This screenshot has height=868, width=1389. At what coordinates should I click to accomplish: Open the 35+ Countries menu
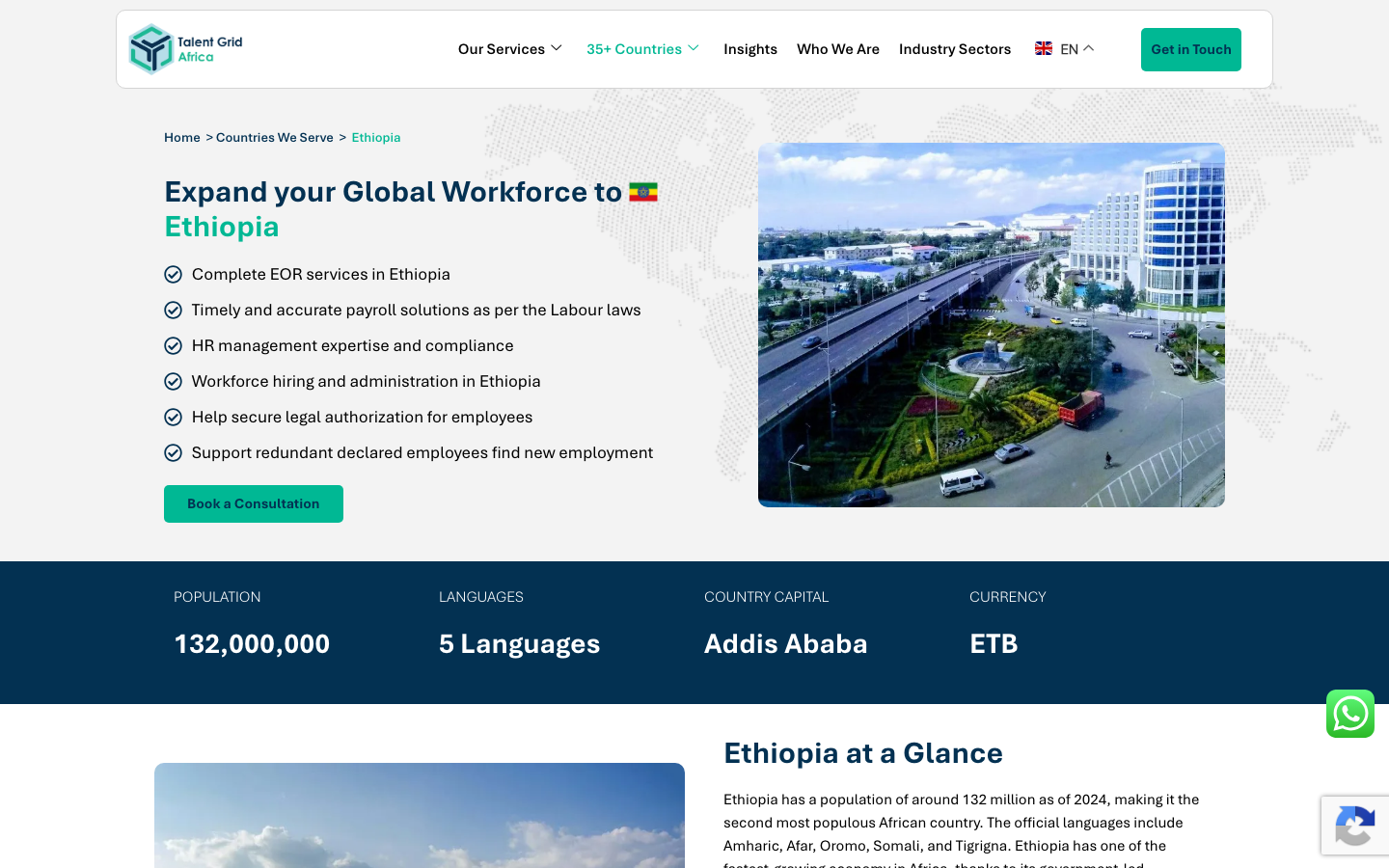point(634,49)
